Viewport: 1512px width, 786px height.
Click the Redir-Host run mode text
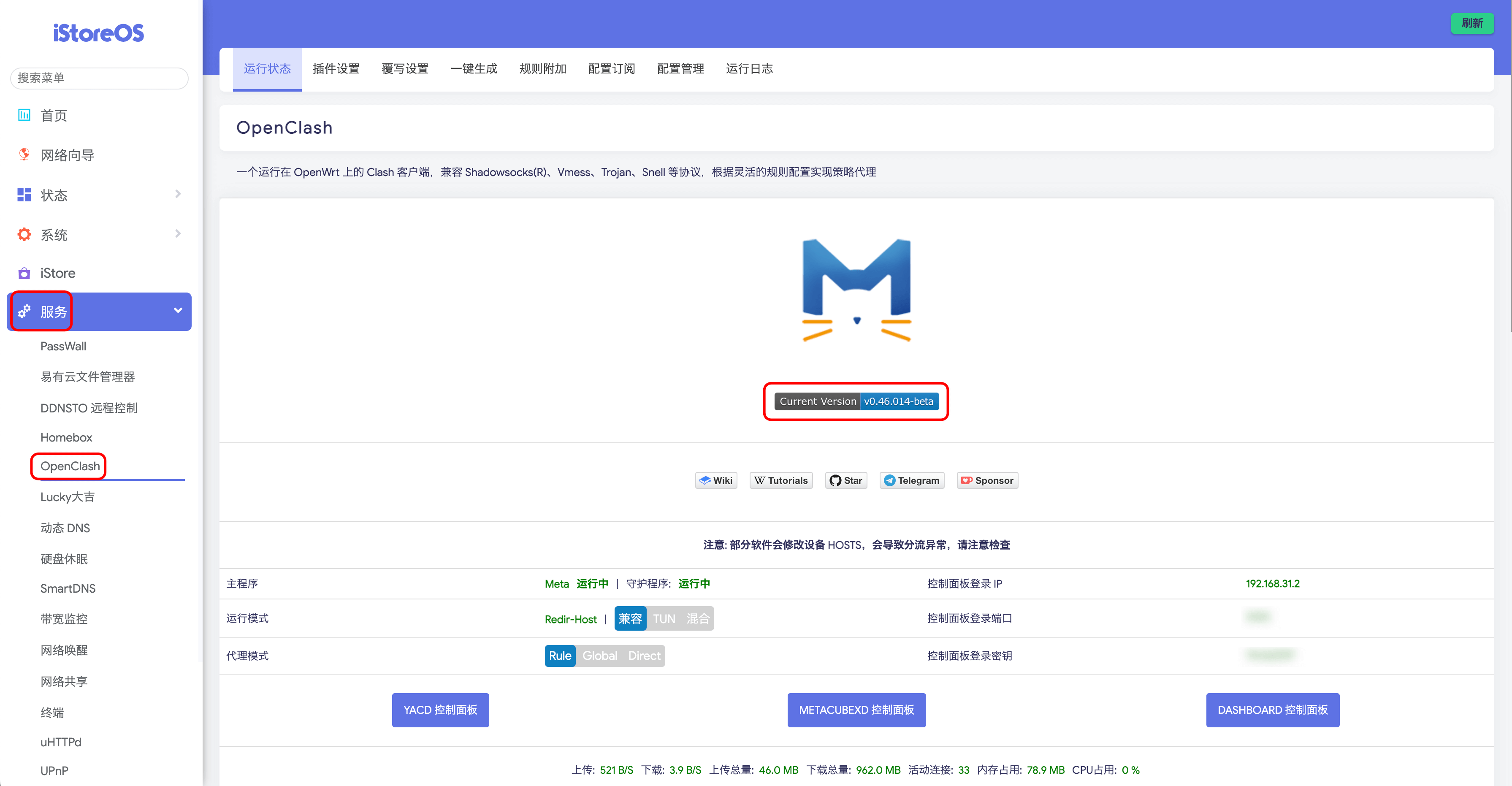(x=571, y=619)
